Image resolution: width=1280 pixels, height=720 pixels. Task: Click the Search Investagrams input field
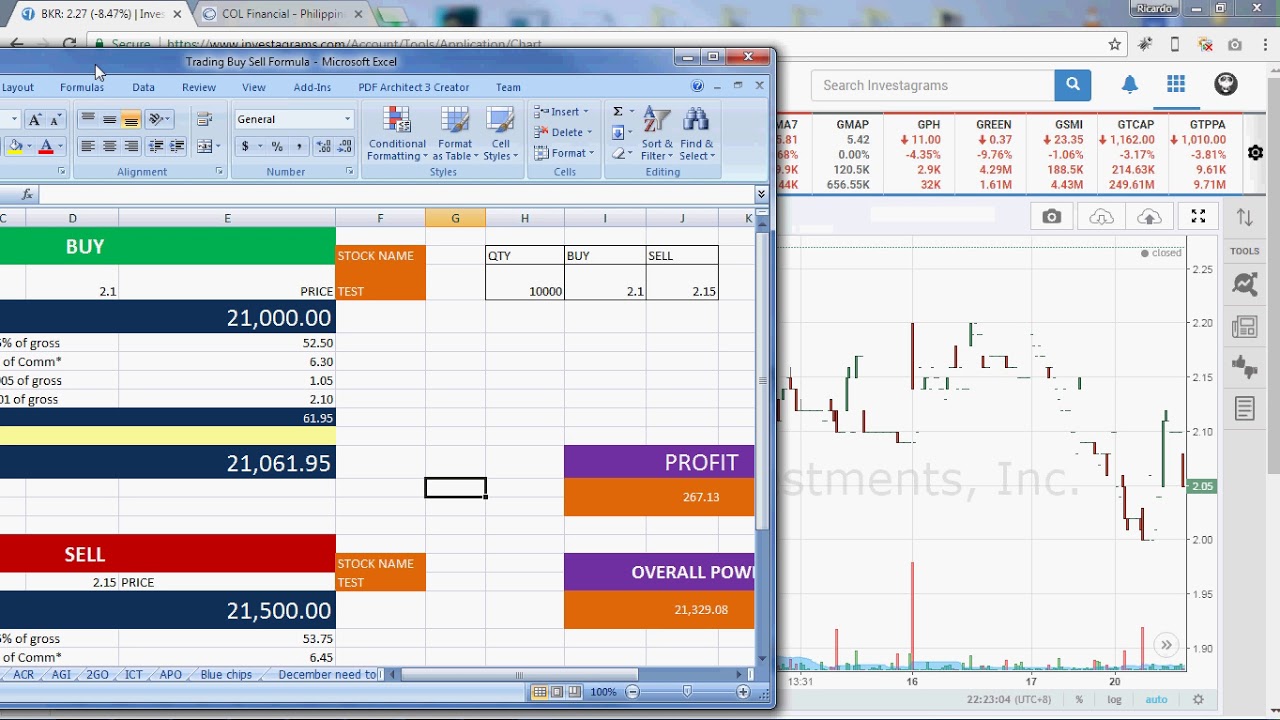click(932, 85)
